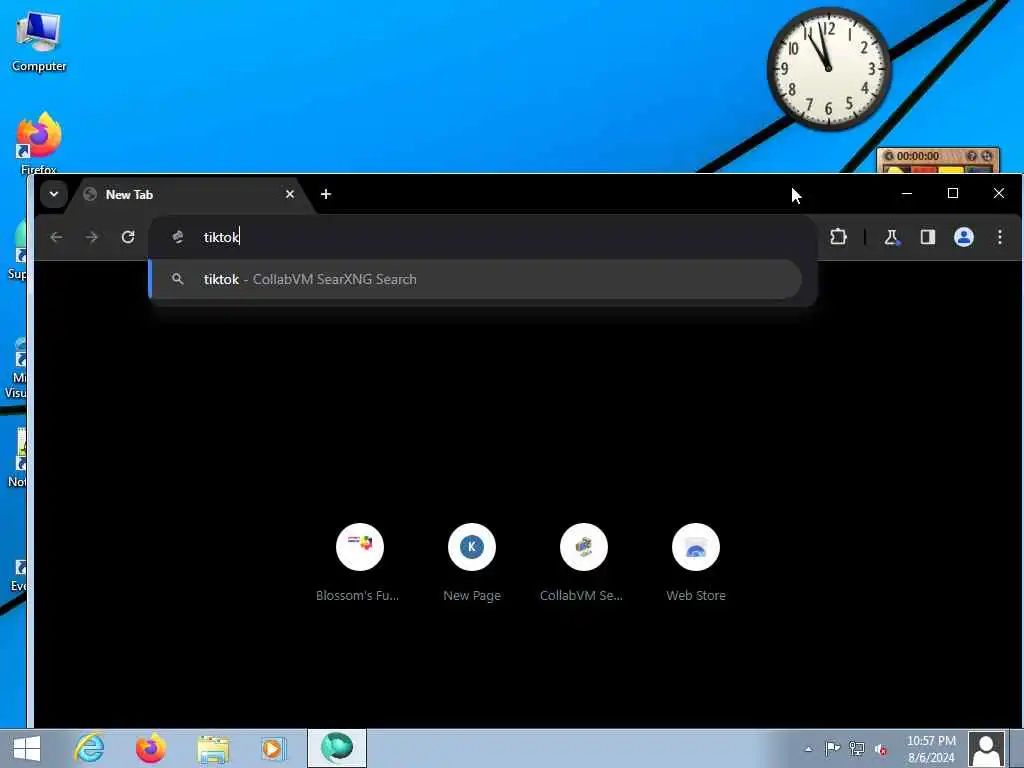This screenshot has height=768, width=1024.
Task: Toggle the side panel icon
Action: point(927,237)
